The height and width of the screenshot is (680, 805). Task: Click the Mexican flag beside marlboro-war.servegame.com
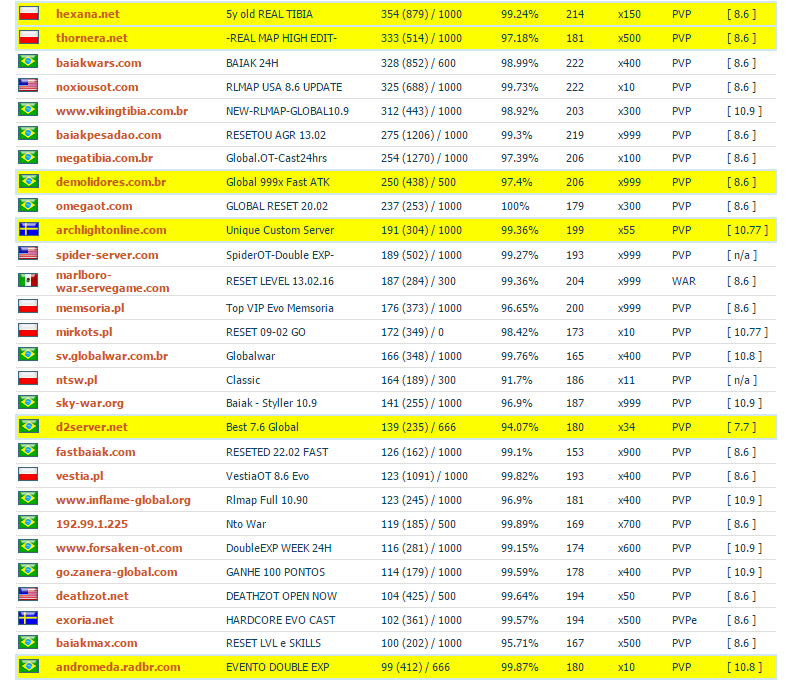click(x=28, y=280)
